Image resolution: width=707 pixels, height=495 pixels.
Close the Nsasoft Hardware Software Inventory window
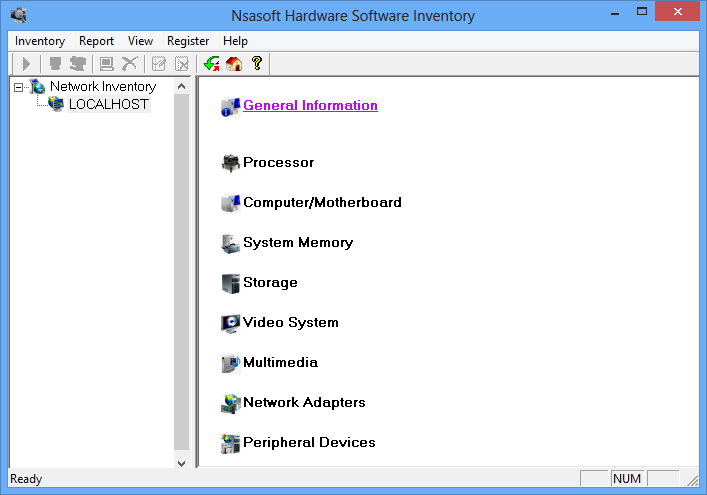tap(677, 12)
